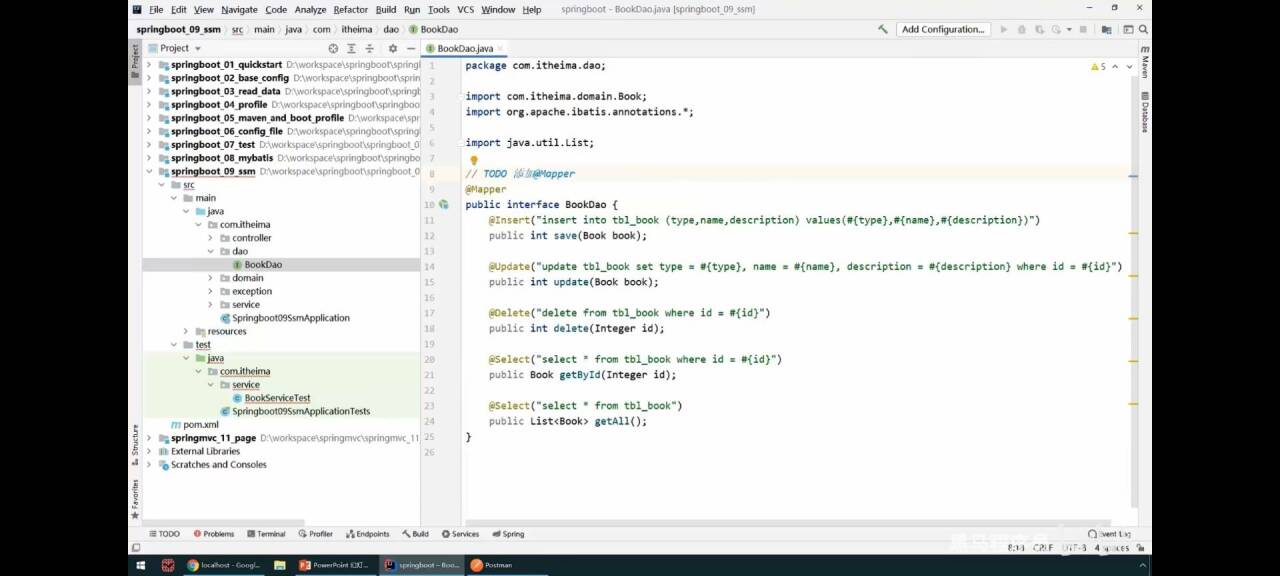This screenshot has height=576, width=1280.
Task: Collapse the dao package arrow
Action: coord(211,251)
